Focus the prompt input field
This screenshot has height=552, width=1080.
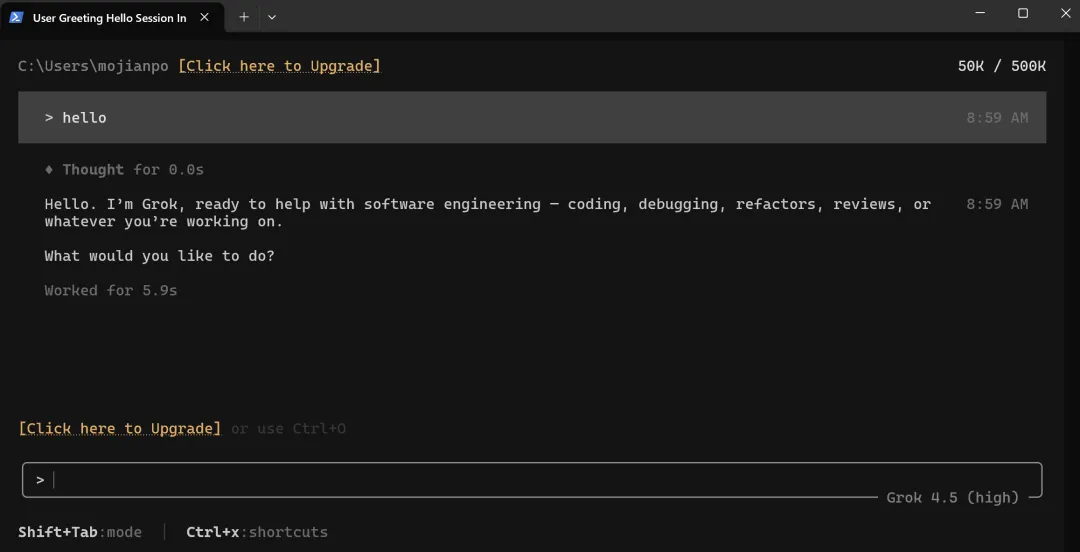coord(532,480)
